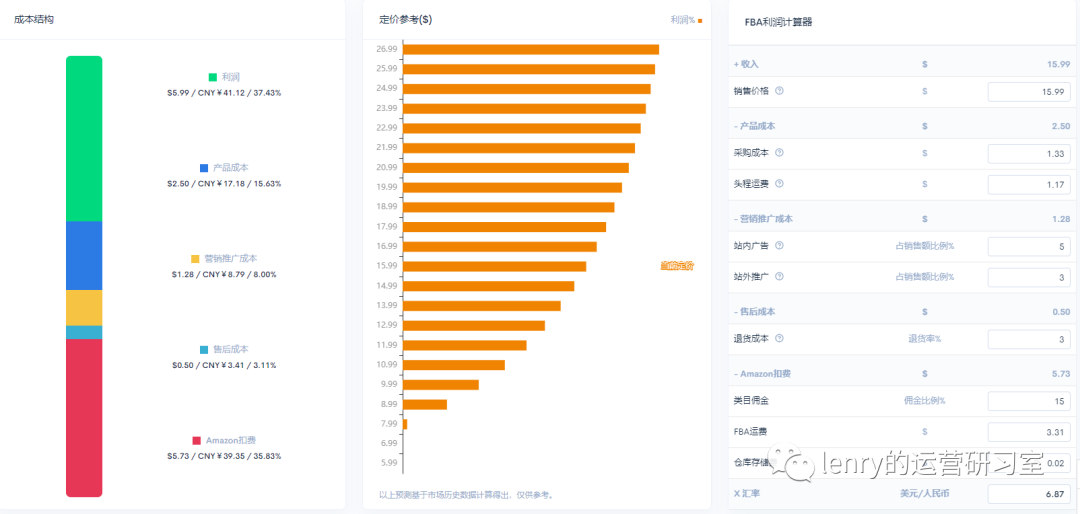Click the FBA利润计算器 panel title
This screenshot has height=514, width=1080.
click(778, 22)
